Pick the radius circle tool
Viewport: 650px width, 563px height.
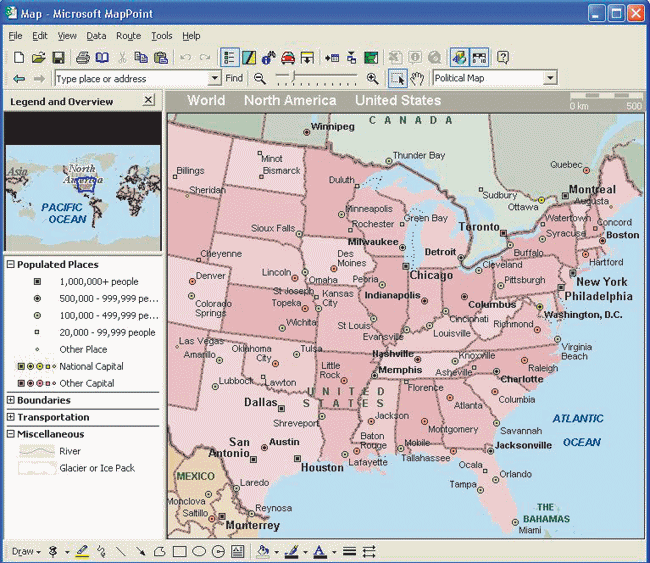218,551
